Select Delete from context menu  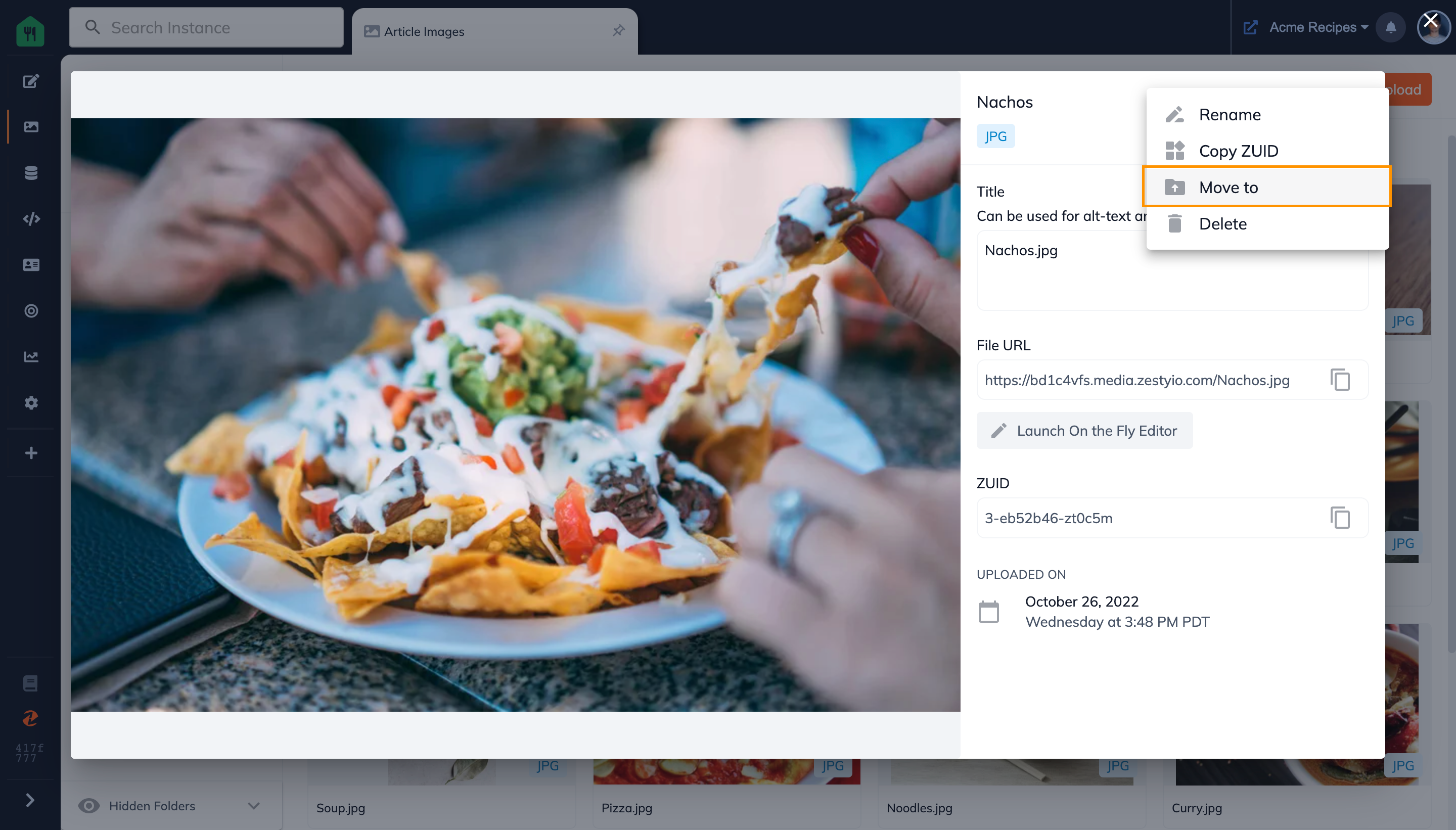(1222, 223)
